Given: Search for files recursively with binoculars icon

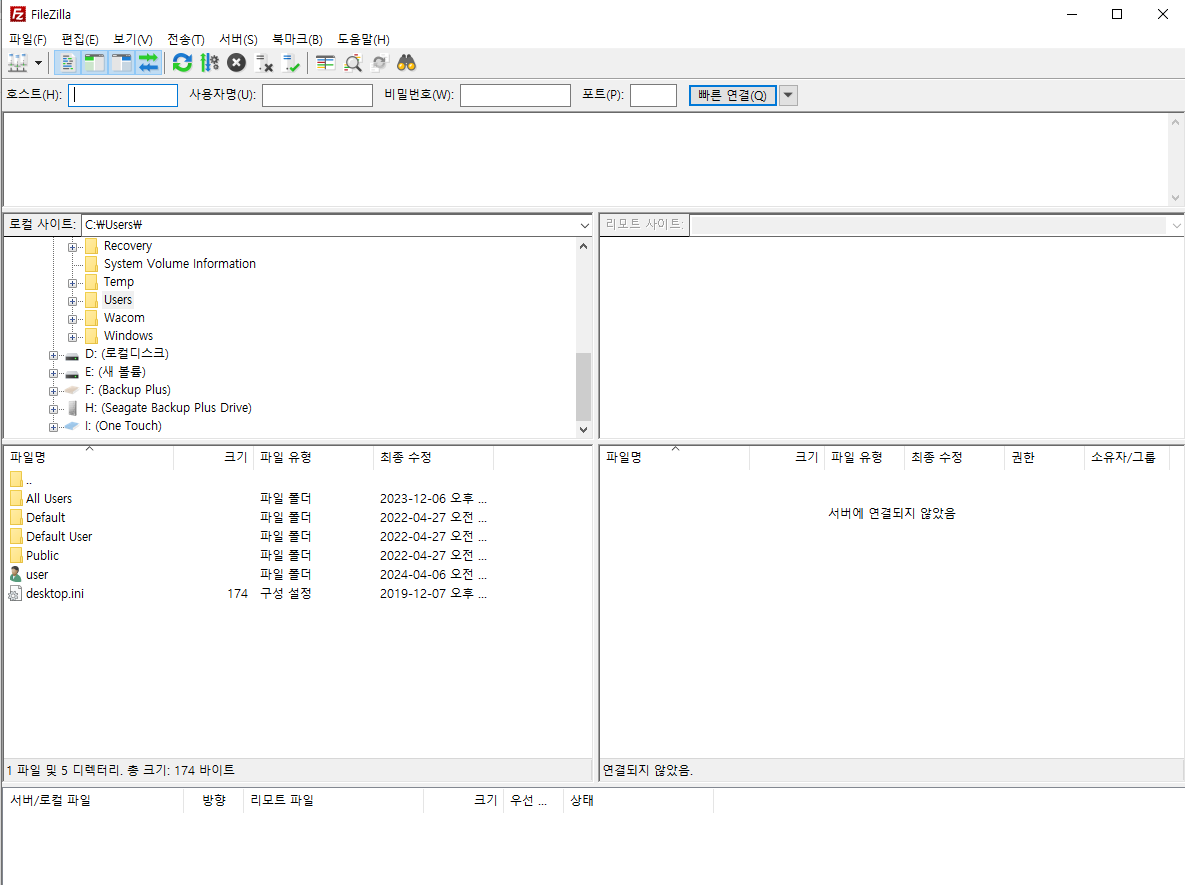Looking at the screenshot, I should click(x=407, y=63).
